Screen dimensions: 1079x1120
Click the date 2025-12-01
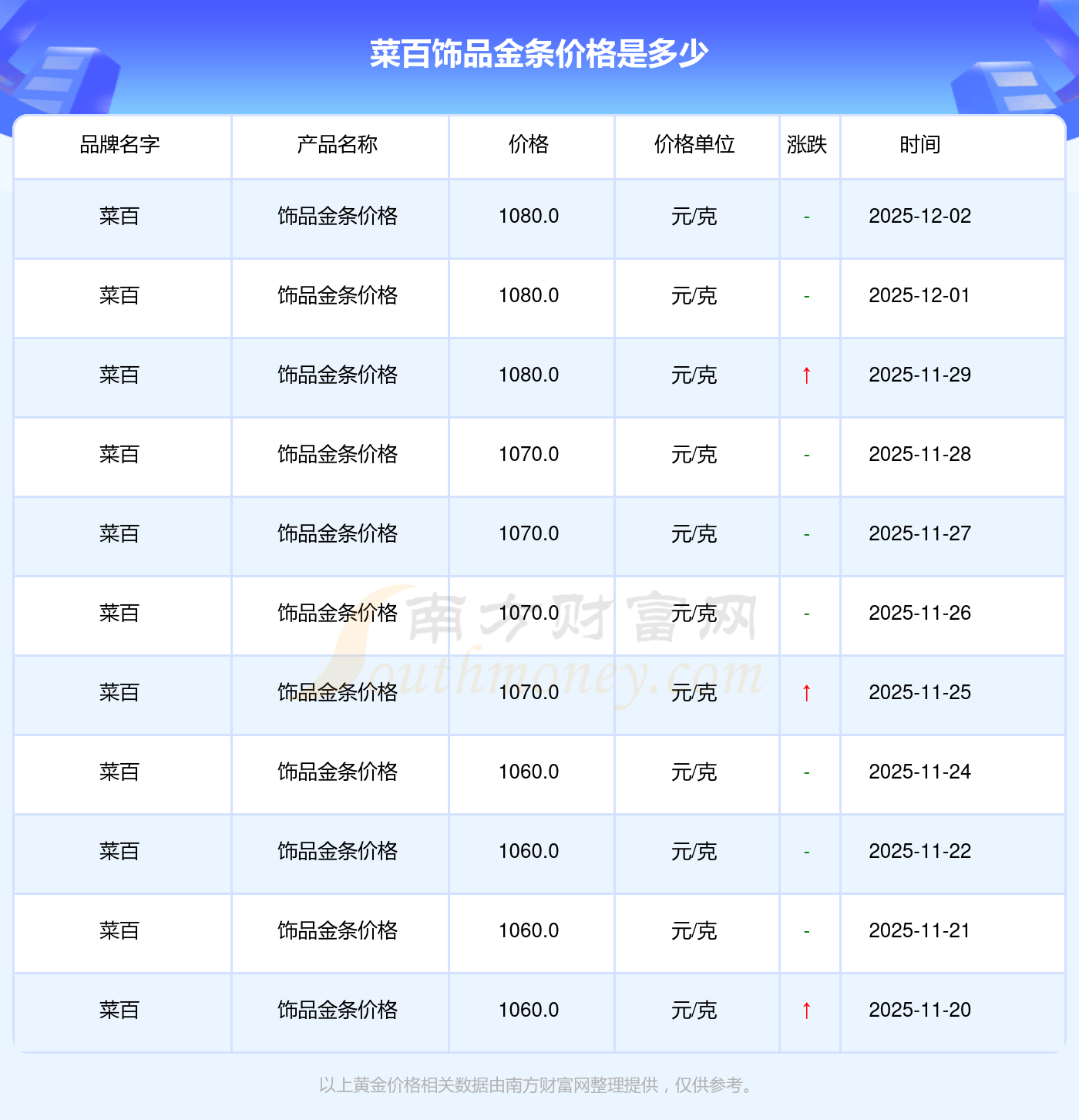[x=919, y=296]
